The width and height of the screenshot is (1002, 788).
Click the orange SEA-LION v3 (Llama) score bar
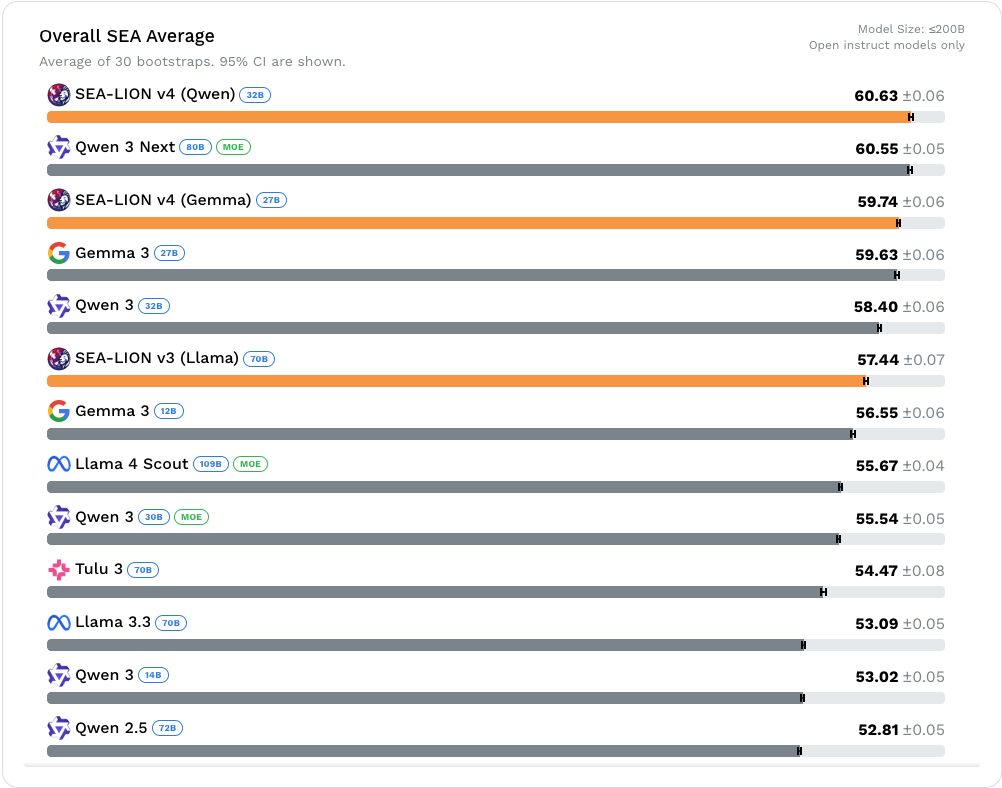point(455,381)
